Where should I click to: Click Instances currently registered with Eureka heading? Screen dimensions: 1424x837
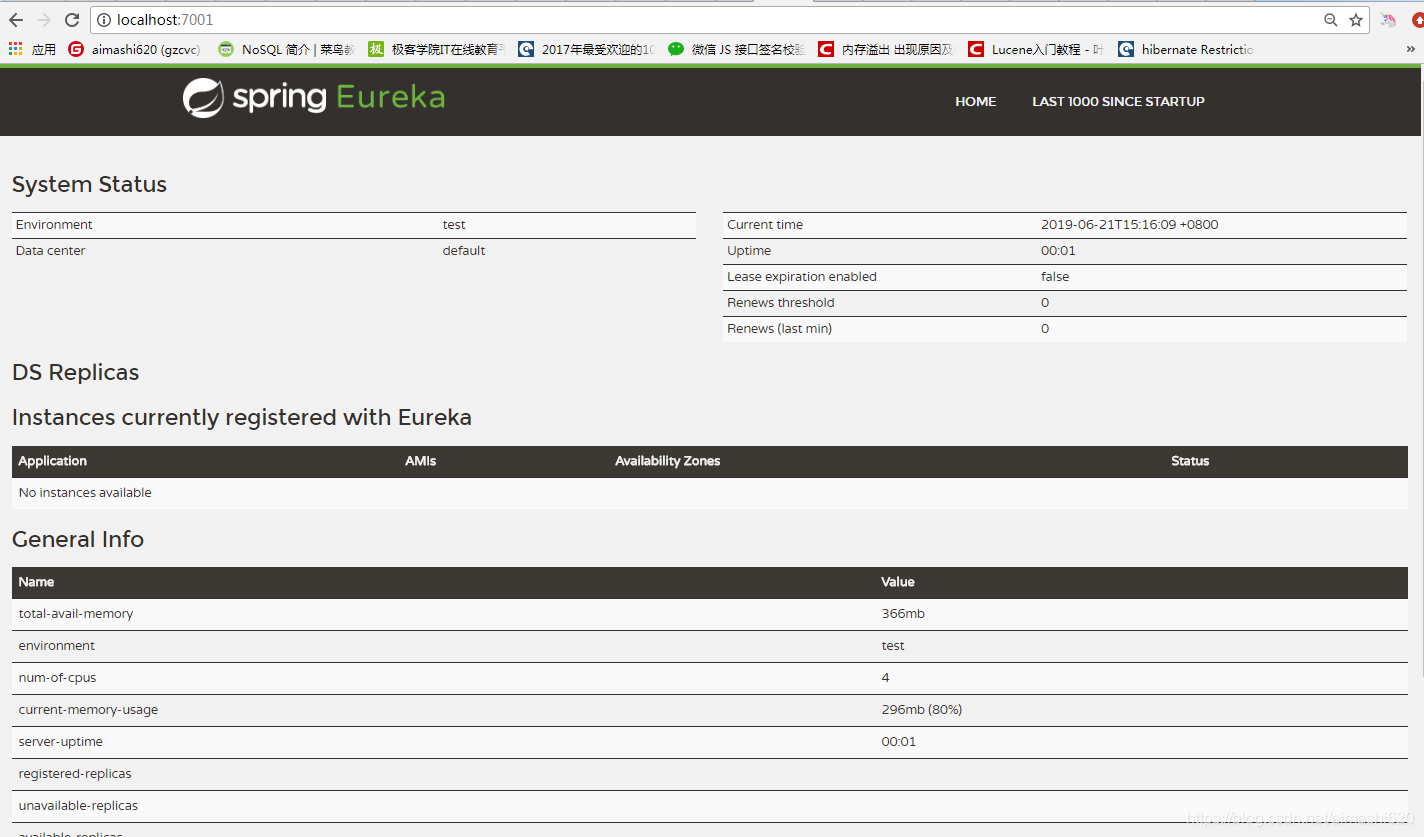tap(242, 417)
